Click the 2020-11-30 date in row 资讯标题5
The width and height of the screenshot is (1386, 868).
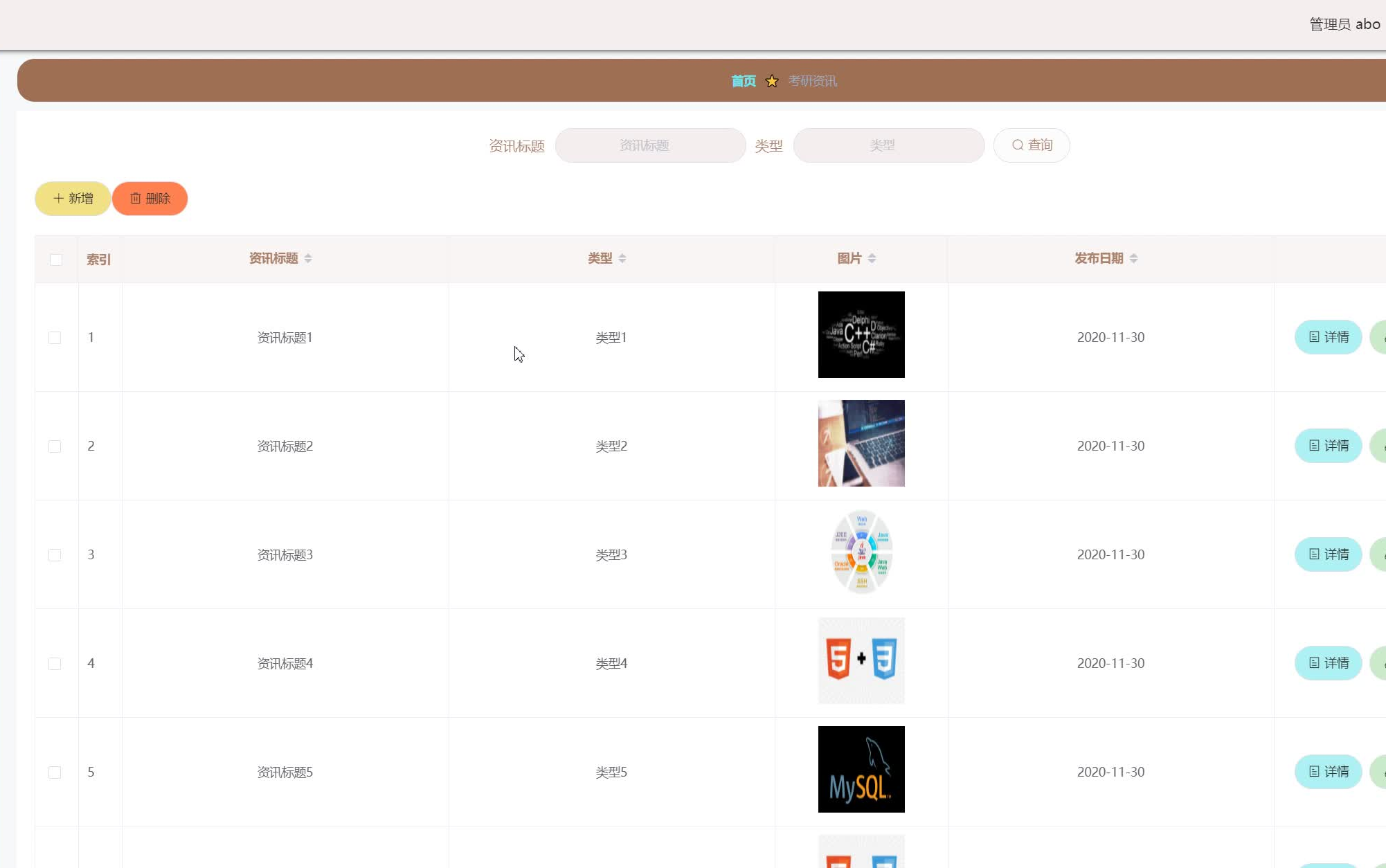tap(1110, 772)
